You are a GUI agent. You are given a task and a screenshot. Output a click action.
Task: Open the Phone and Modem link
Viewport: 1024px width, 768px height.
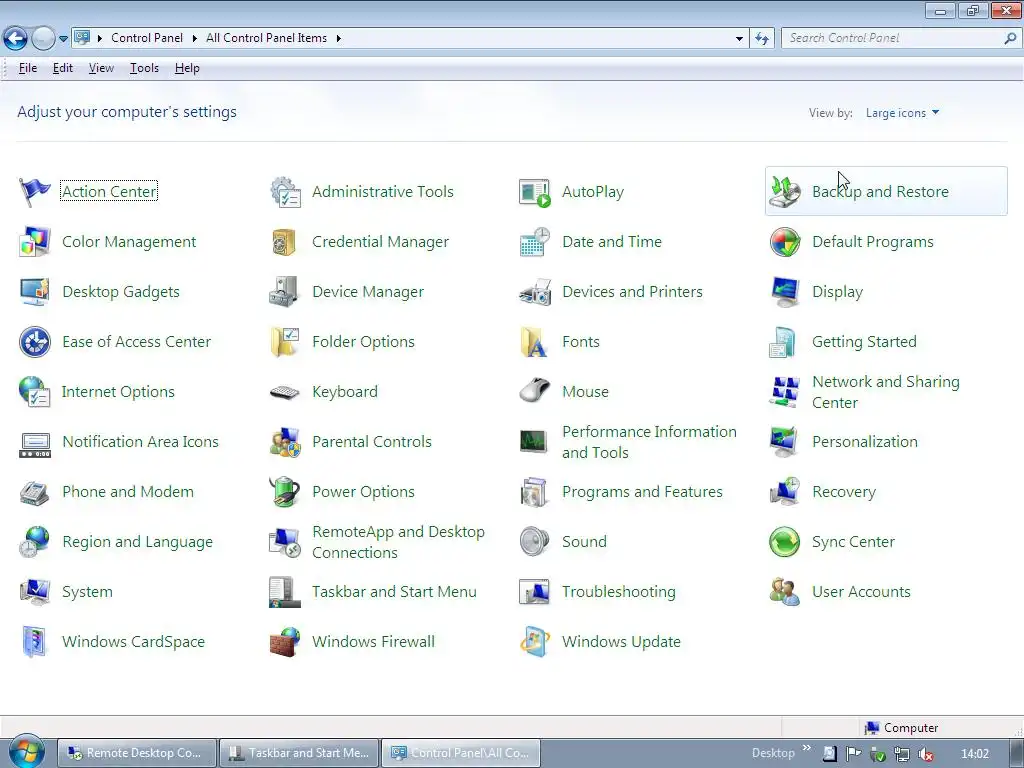(x=128, y=492)
